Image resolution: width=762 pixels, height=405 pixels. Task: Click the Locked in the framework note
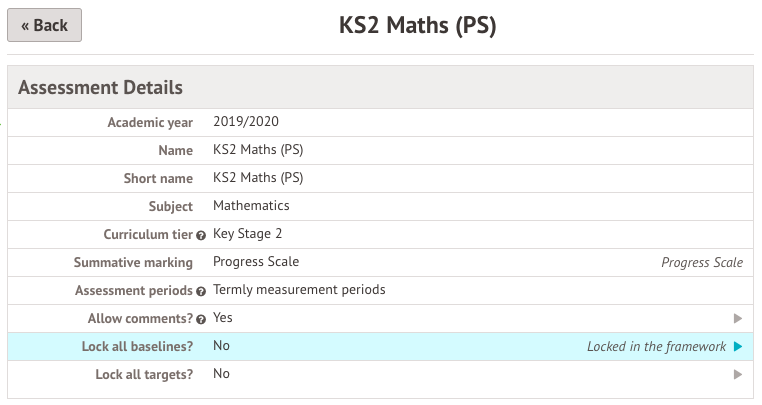[656, 346]
